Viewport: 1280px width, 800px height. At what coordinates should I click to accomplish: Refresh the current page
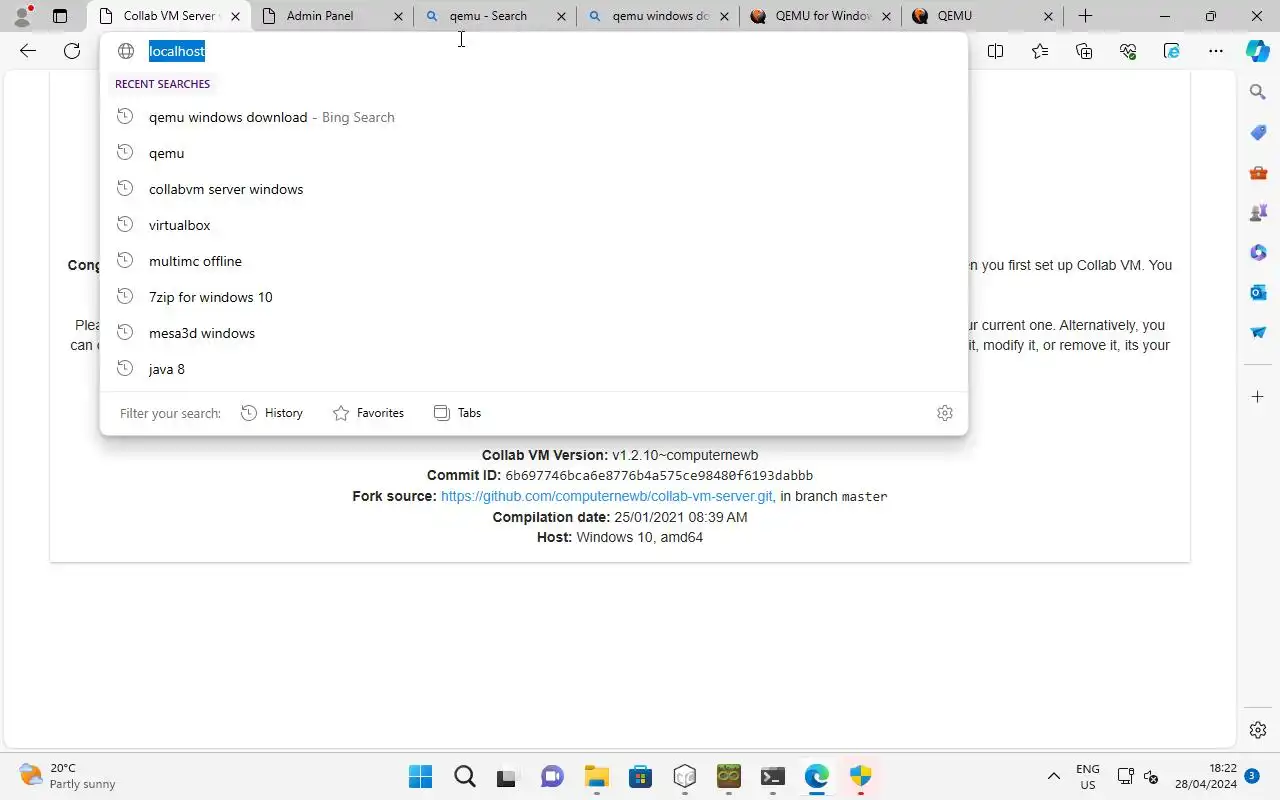[x=72, y=51]
